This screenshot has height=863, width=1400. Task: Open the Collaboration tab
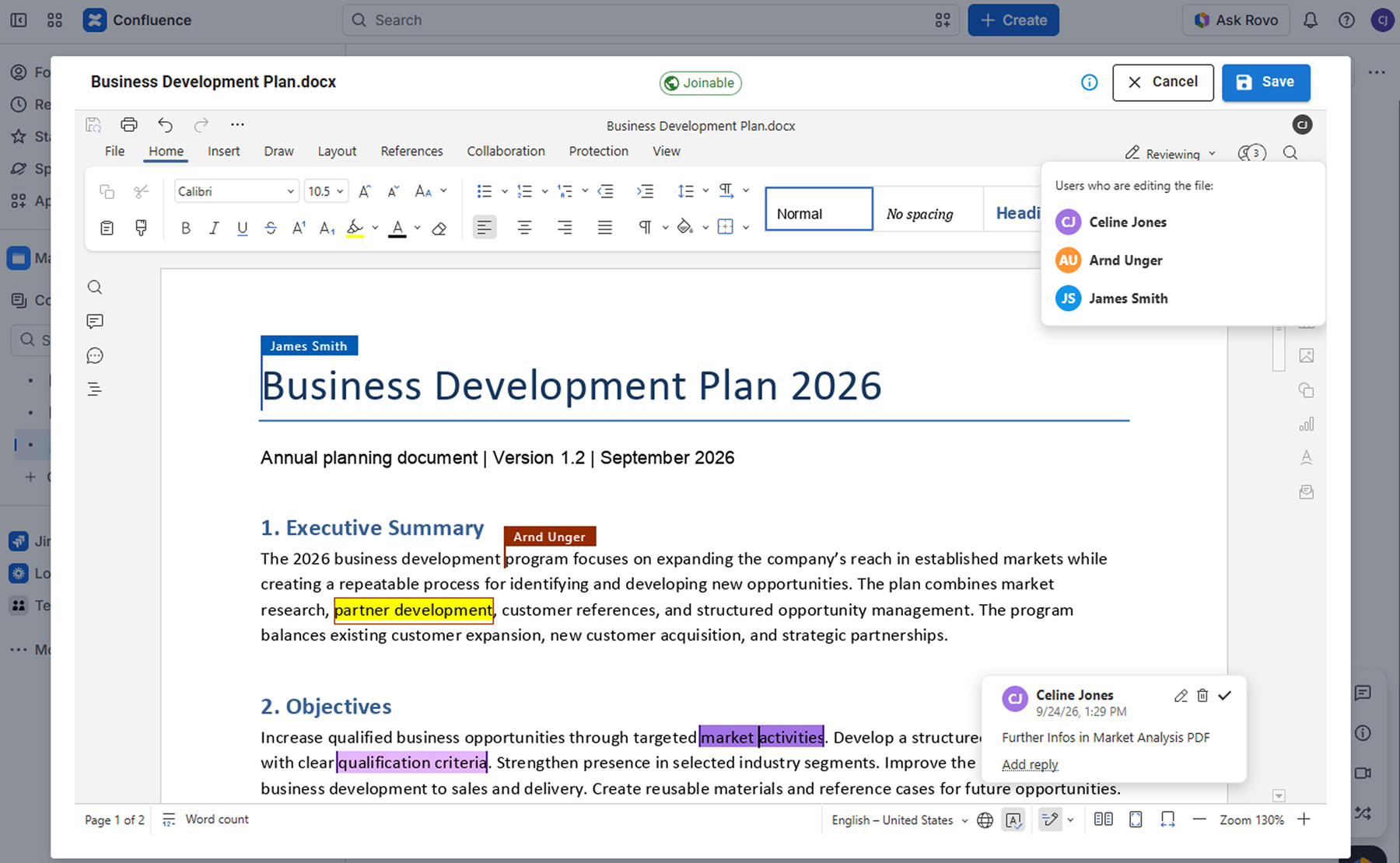point(506,151)
